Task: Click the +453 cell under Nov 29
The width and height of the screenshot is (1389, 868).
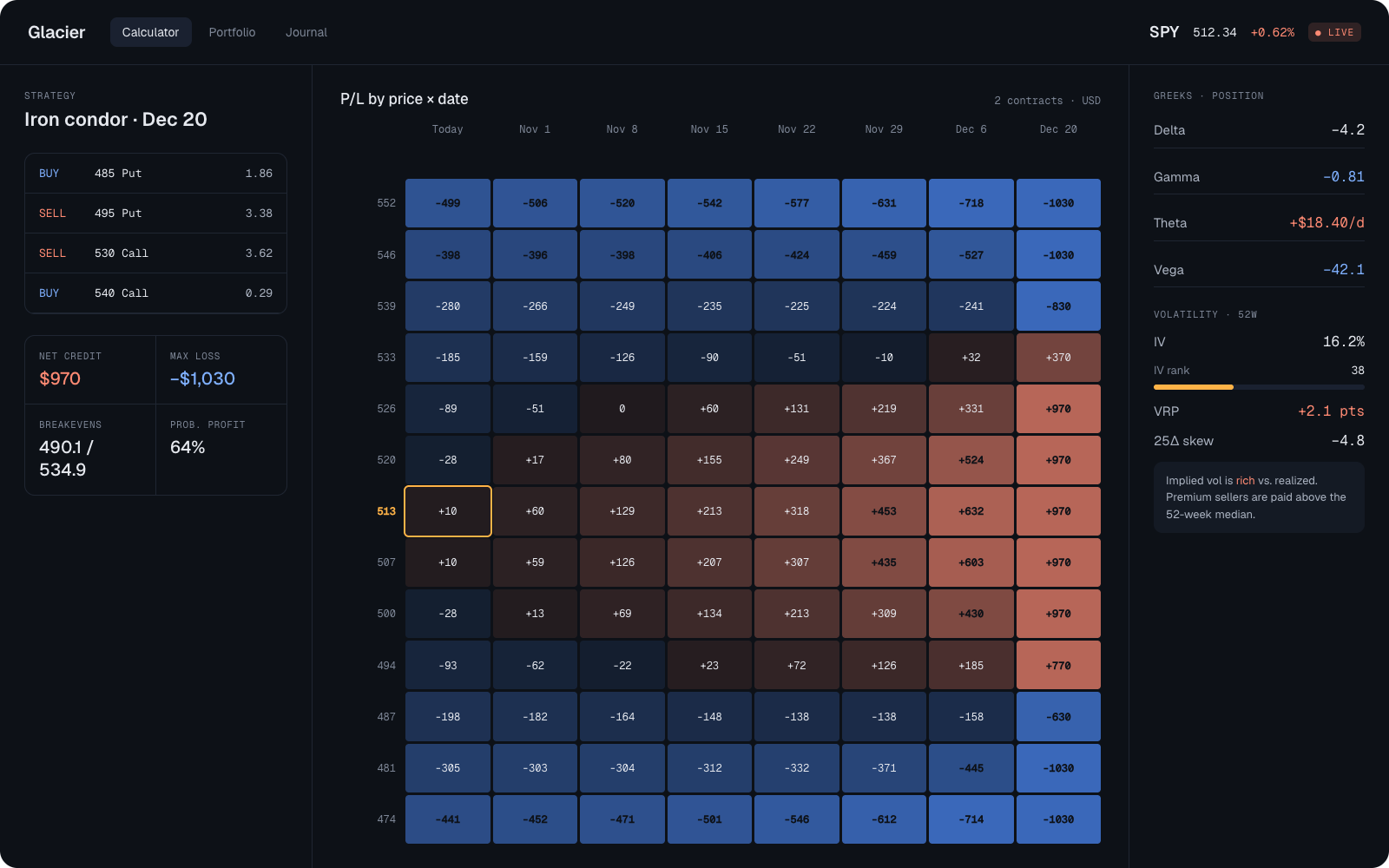Action: [x=884, y=511]
